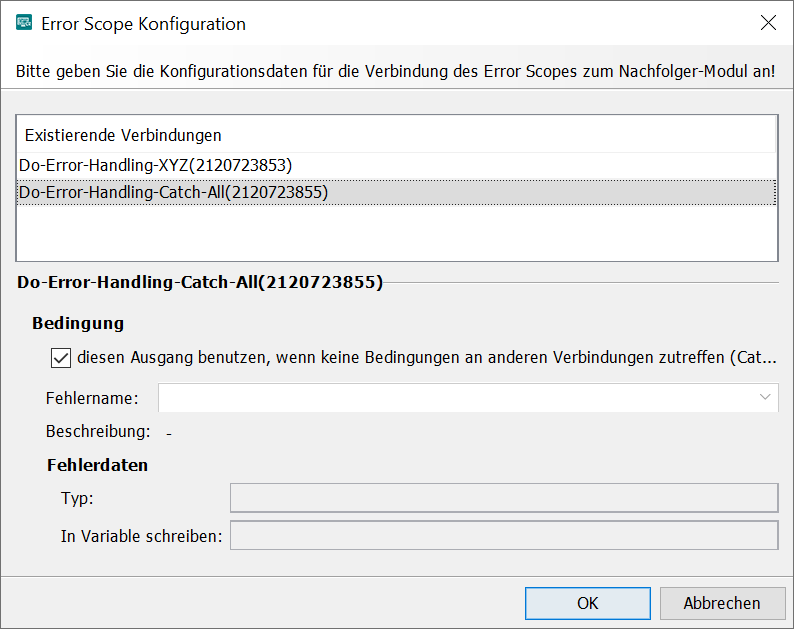The image size is (794, 629).
Task: Uncheck the catch-all Ausgang checkbox
Action: 60,357
